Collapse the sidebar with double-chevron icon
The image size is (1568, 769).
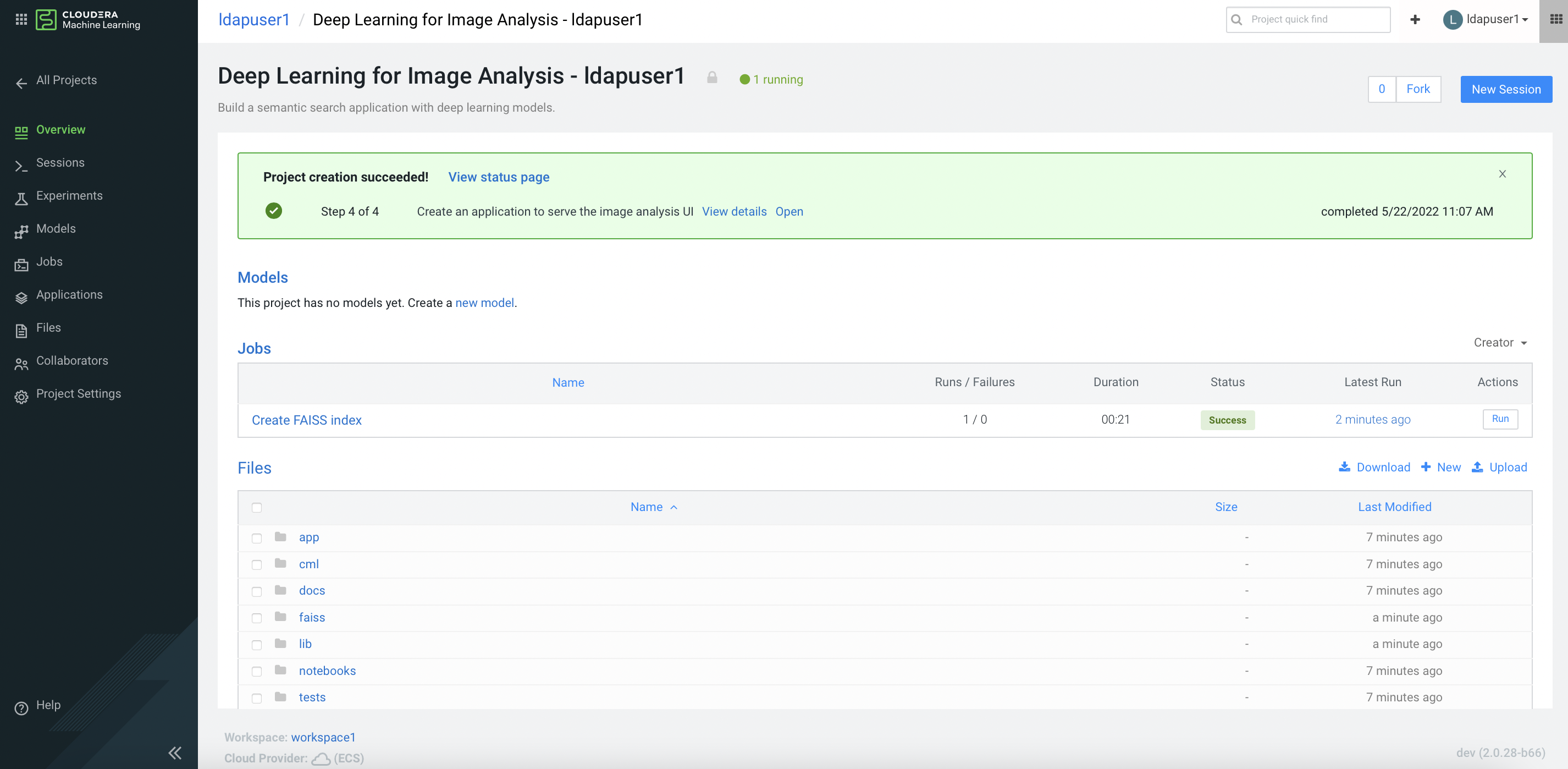(x=175, y=752)
